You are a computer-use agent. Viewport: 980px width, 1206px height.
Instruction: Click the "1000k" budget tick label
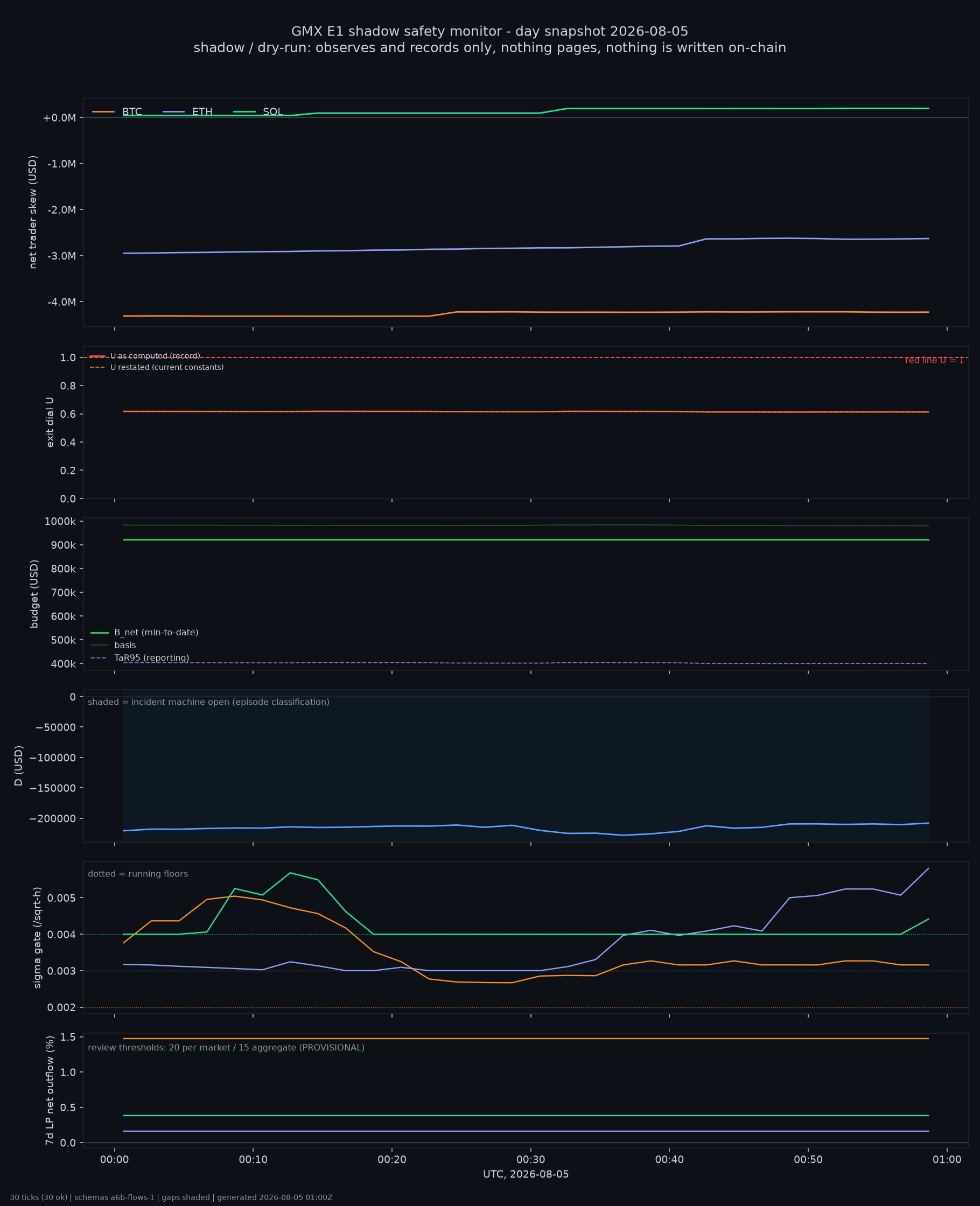60,522
